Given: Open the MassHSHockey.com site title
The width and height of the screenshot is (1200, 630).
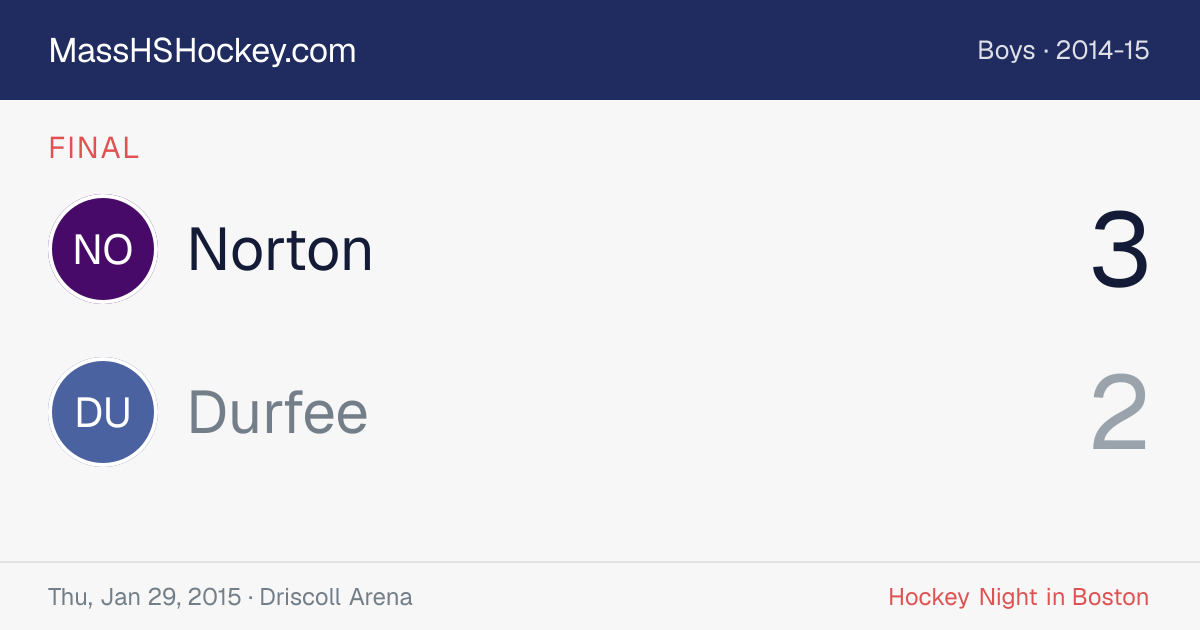Looking at the screenshot, I should point(202,51).
